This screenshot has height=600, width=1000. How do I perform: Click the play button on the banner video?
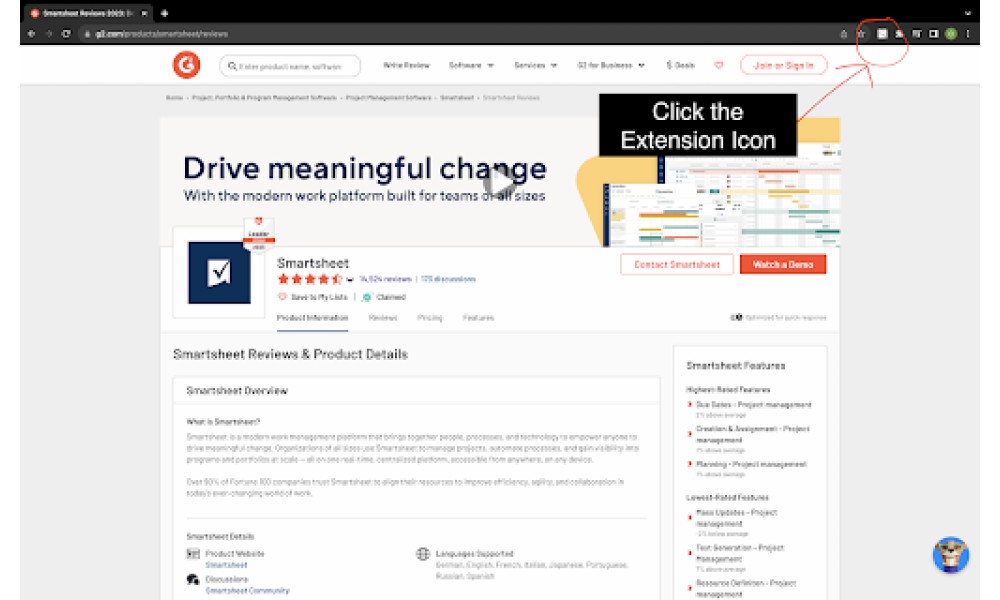[x=499, y=183]
